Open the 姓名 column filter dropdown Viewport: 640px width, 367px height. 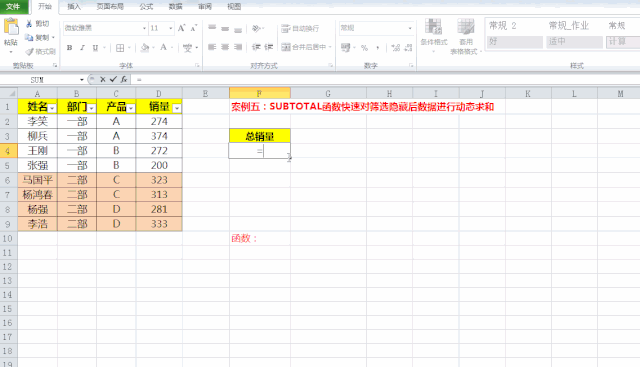click(x=52, y=108)
